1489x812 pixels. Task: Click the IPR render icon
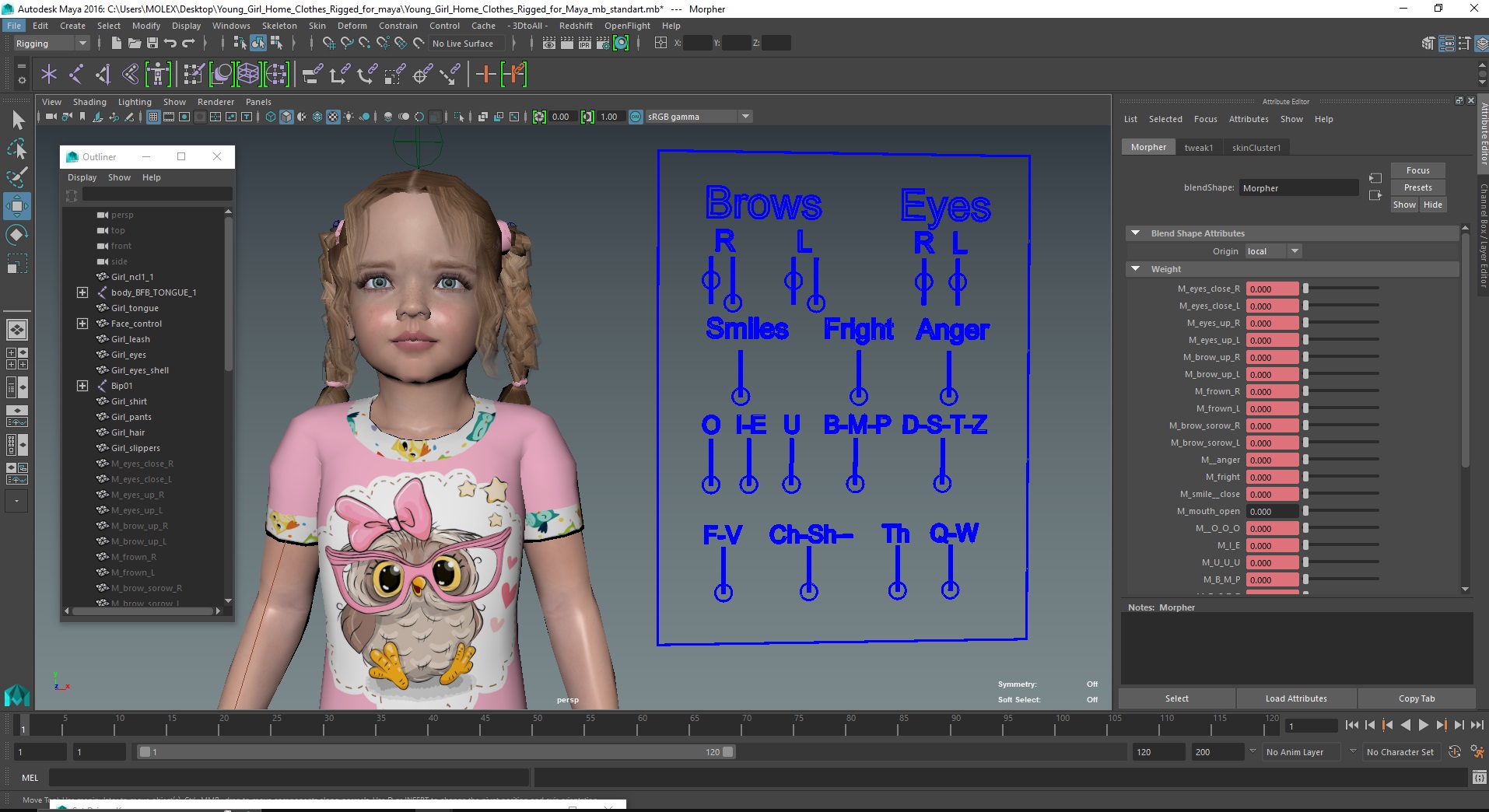point(585,44)
